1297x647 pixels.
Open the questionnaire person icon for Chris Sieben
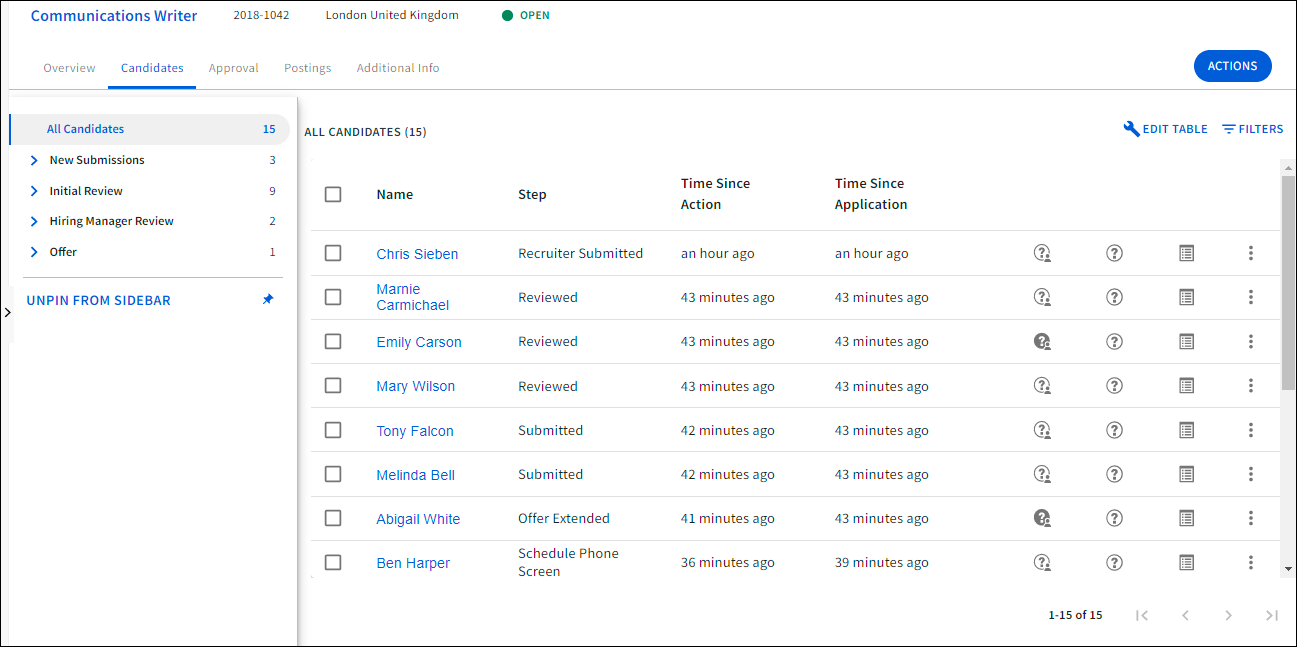pos(1042,253)
